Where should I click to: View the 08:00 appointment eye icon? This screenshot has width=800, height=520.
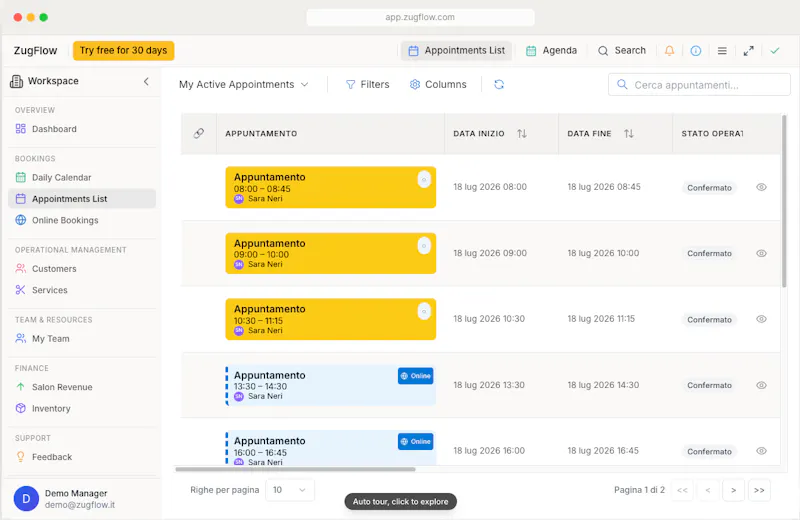[x=761, y=187]
